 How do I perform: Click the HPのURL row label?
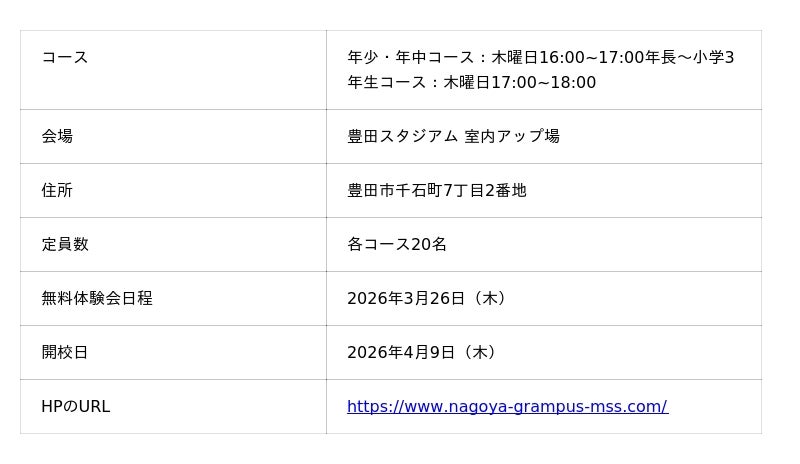click(76, 407)
